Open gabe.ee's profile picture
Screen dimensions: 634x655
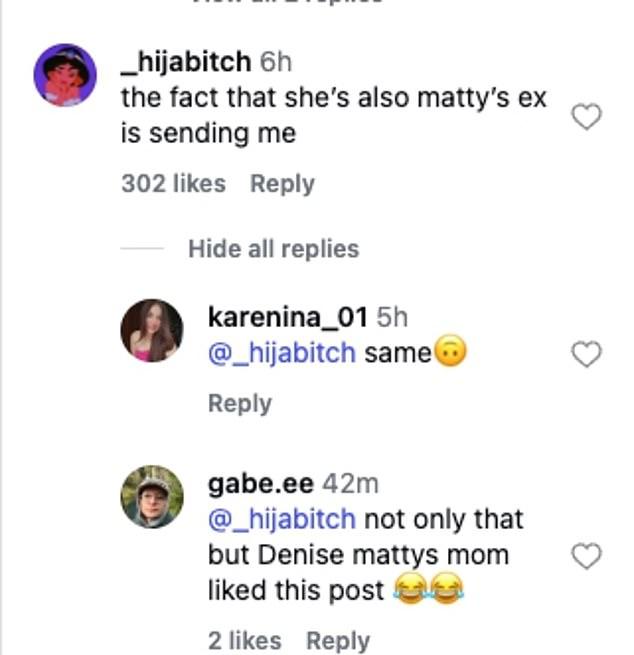pyautogui.click(x=152, y=497)
